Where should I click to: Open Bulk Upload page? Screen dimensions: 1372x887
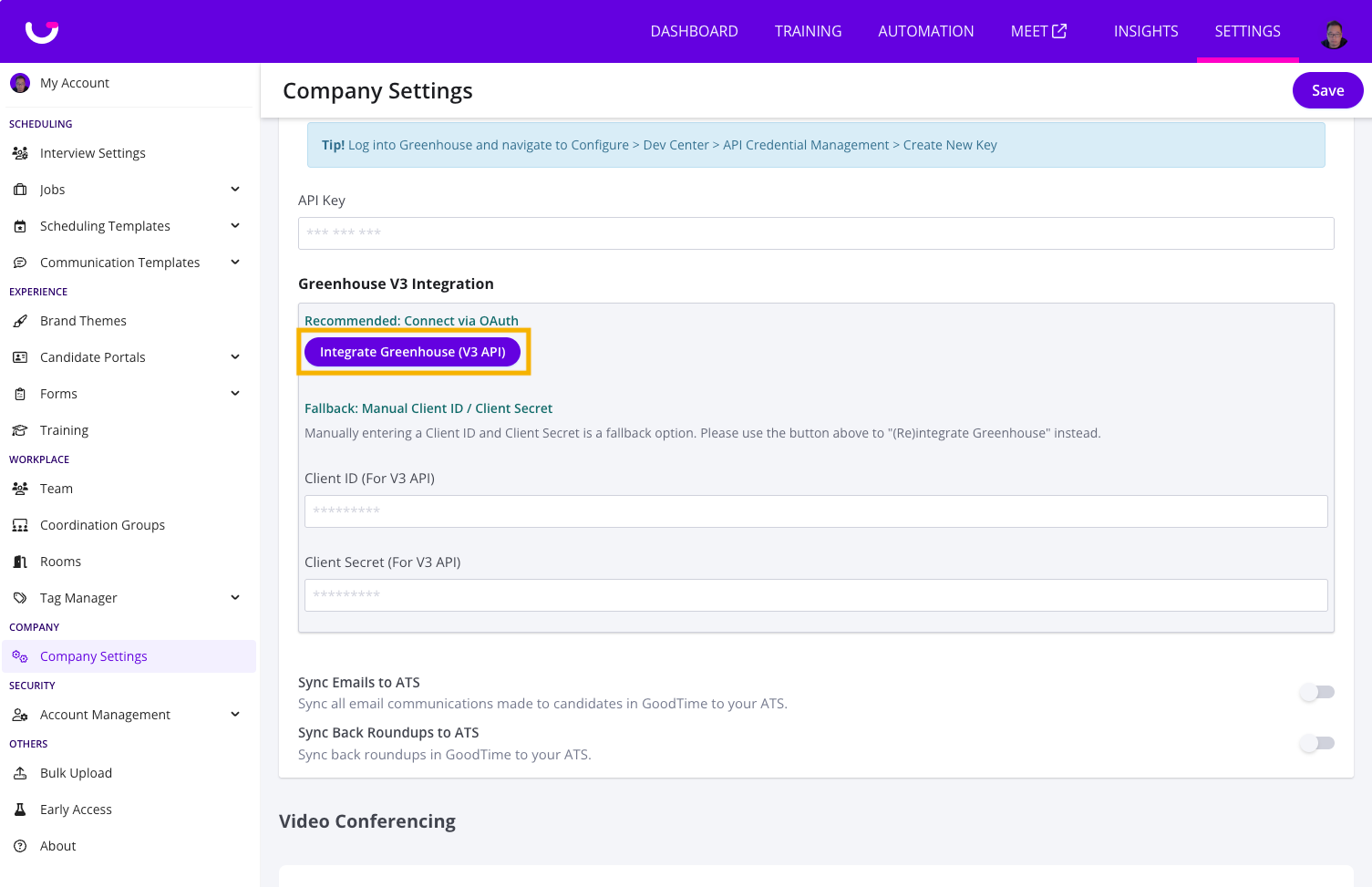76,773
